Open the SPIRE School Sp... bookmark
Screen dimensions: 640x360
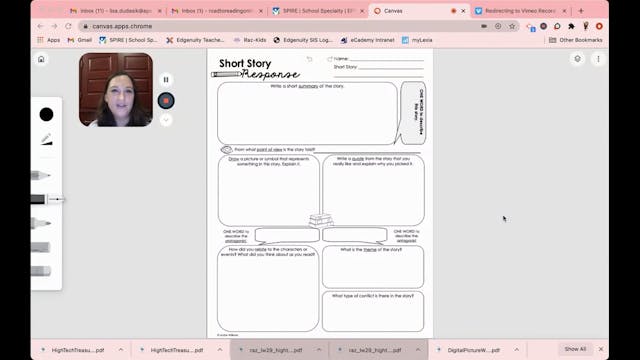[x=128, y=40]
